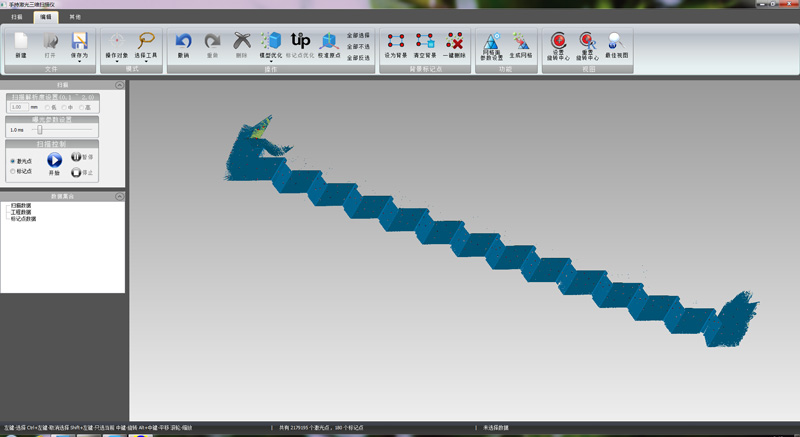This screenshot has width=800, height=437.
Task: Click the exposure parameter slider handle
Action: click(x=39, y=129)
